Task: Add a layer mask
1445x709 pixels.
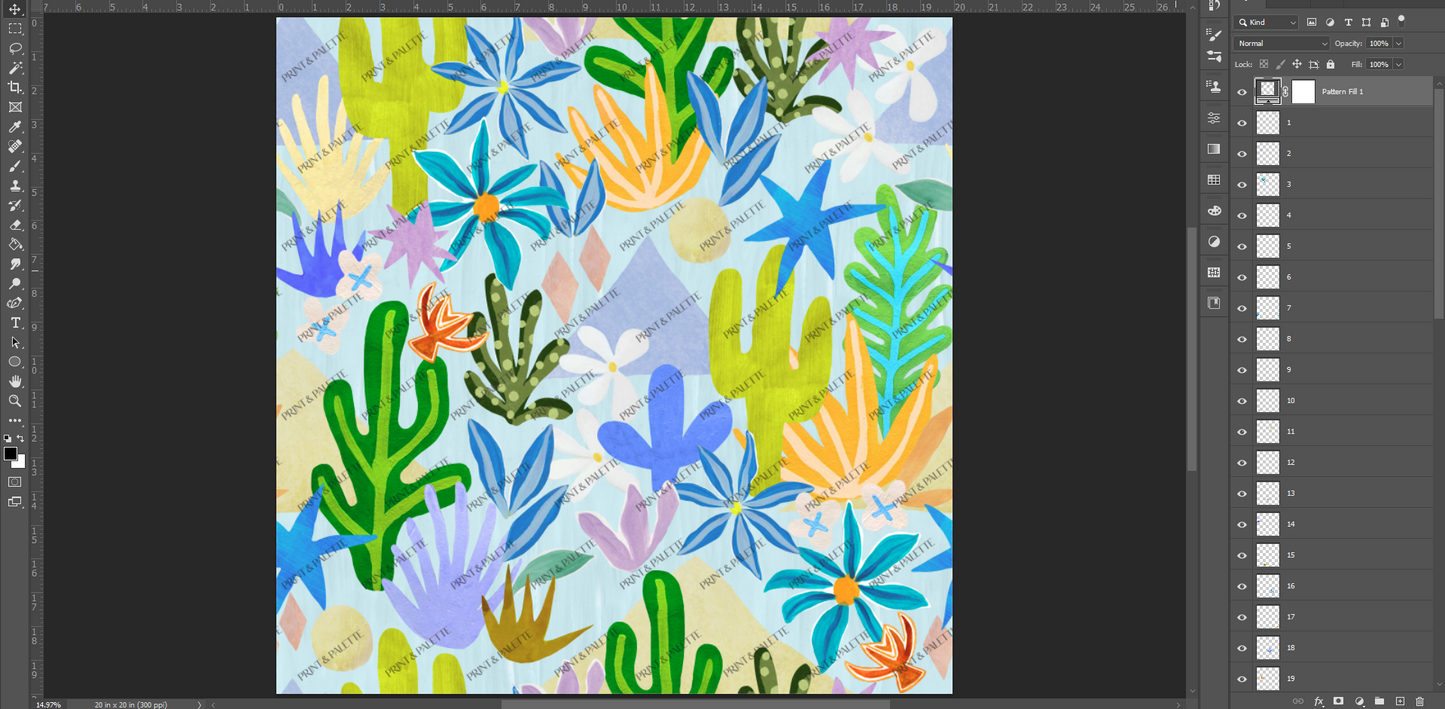Action: [1338, 701]
